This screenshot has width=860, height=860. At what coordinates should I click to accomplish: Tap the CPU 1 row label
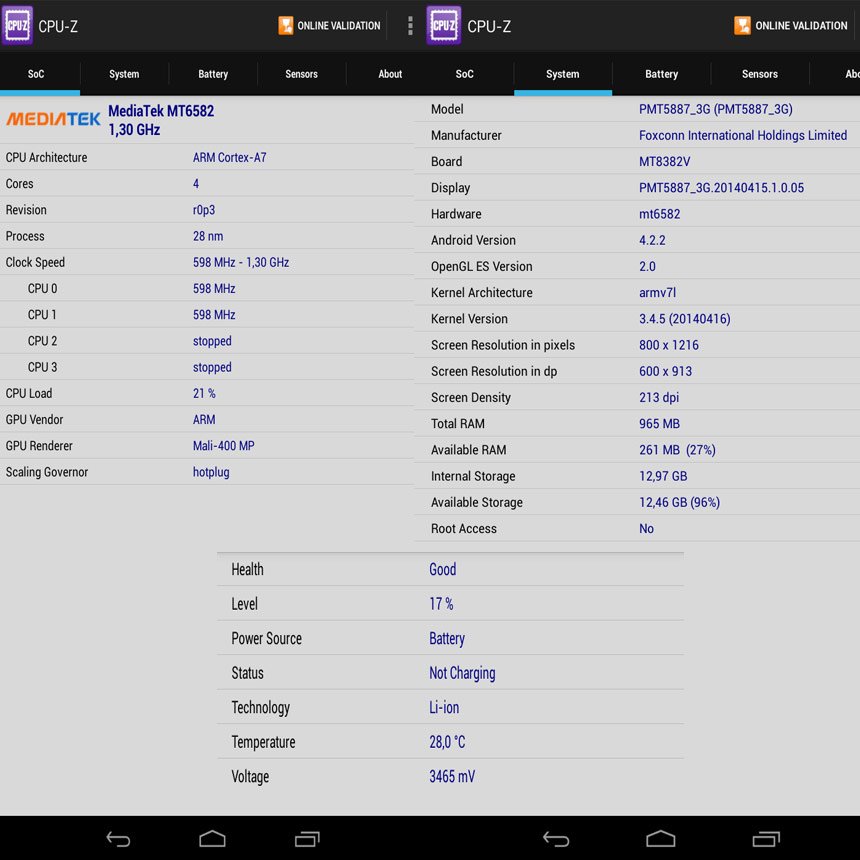click(42, 315)
